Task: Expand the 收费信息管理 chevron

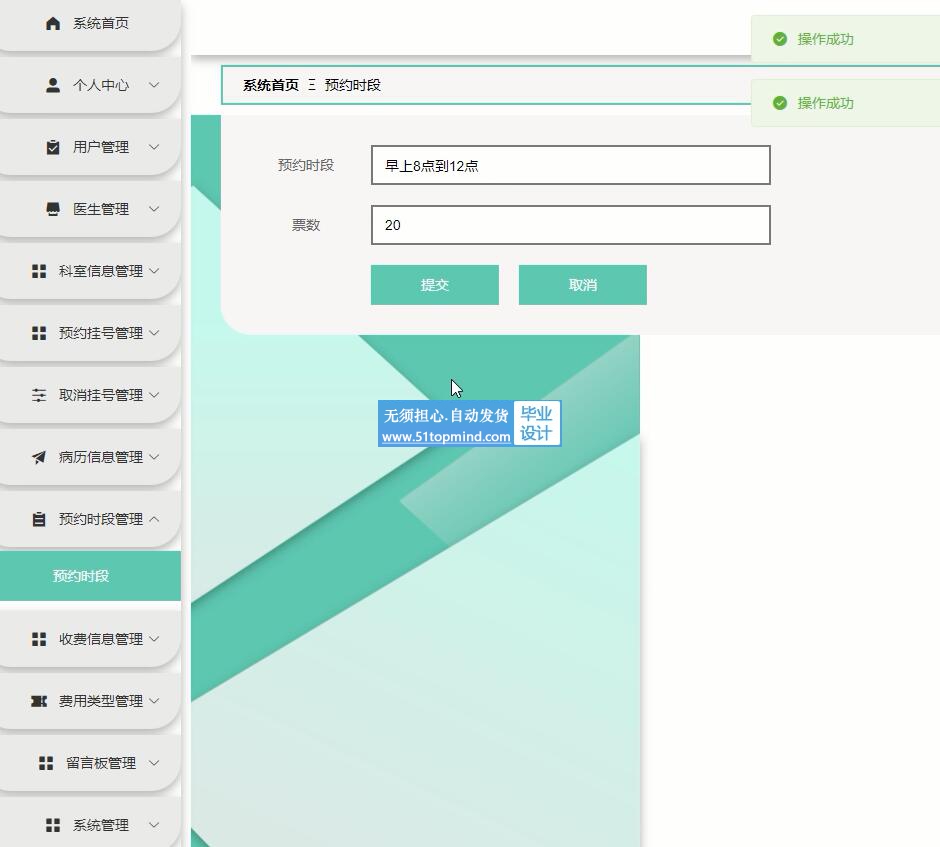Action: (154, 639)
